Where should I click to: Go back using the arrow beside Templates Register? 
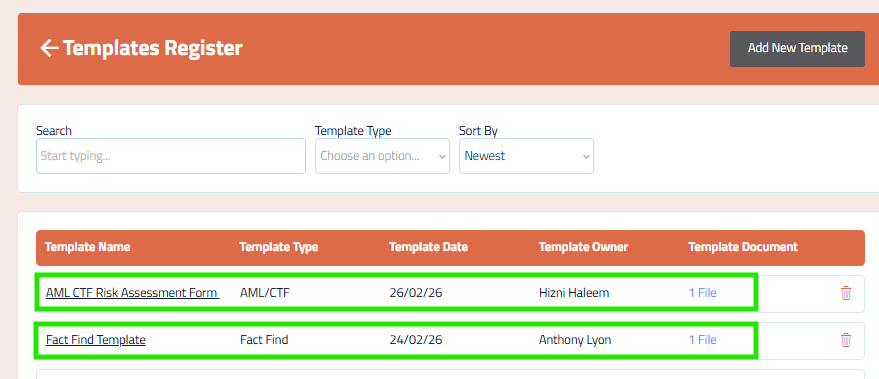coord(49,48)
